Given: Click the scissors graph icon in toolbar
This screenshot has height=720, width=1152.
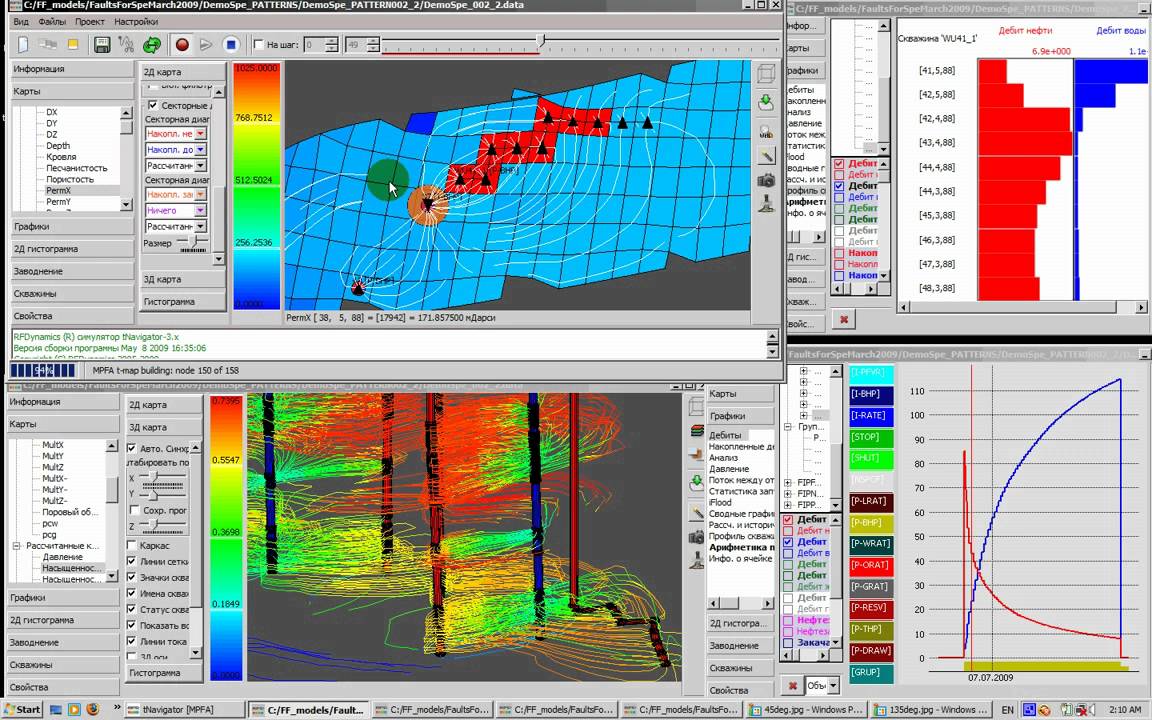Looking at the screenshot, I should coord(126,45).
